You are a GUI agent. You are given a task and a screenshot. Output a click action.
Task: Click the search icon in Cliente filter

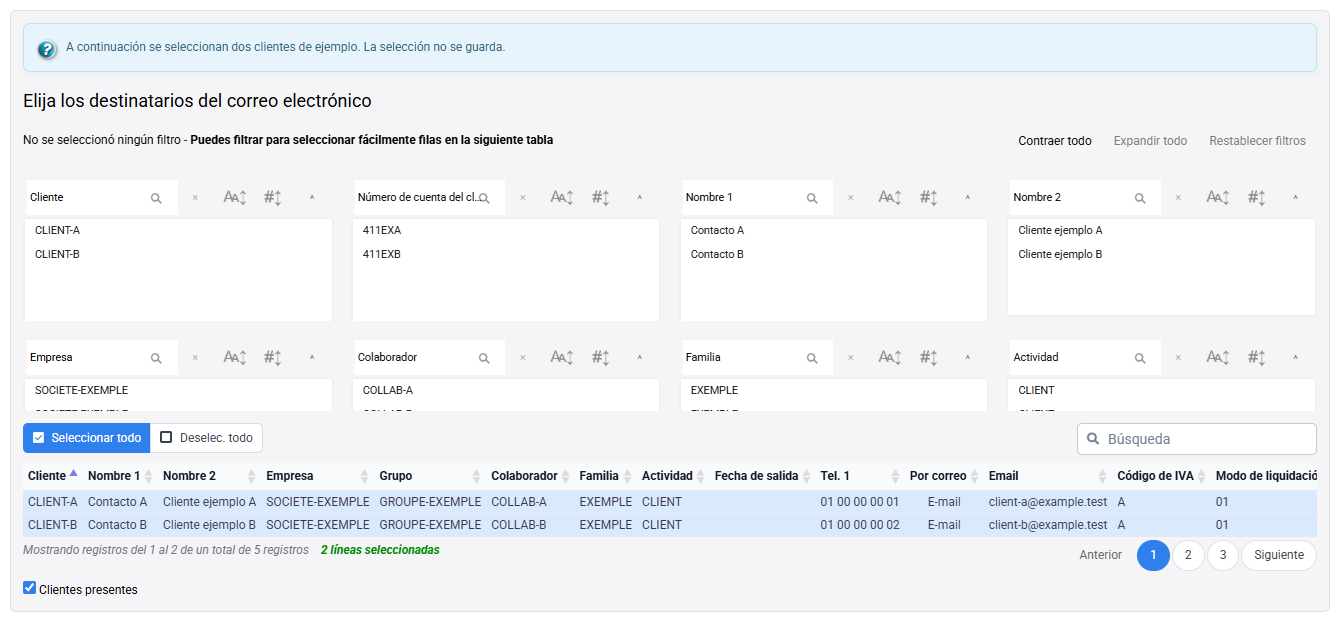156,198
